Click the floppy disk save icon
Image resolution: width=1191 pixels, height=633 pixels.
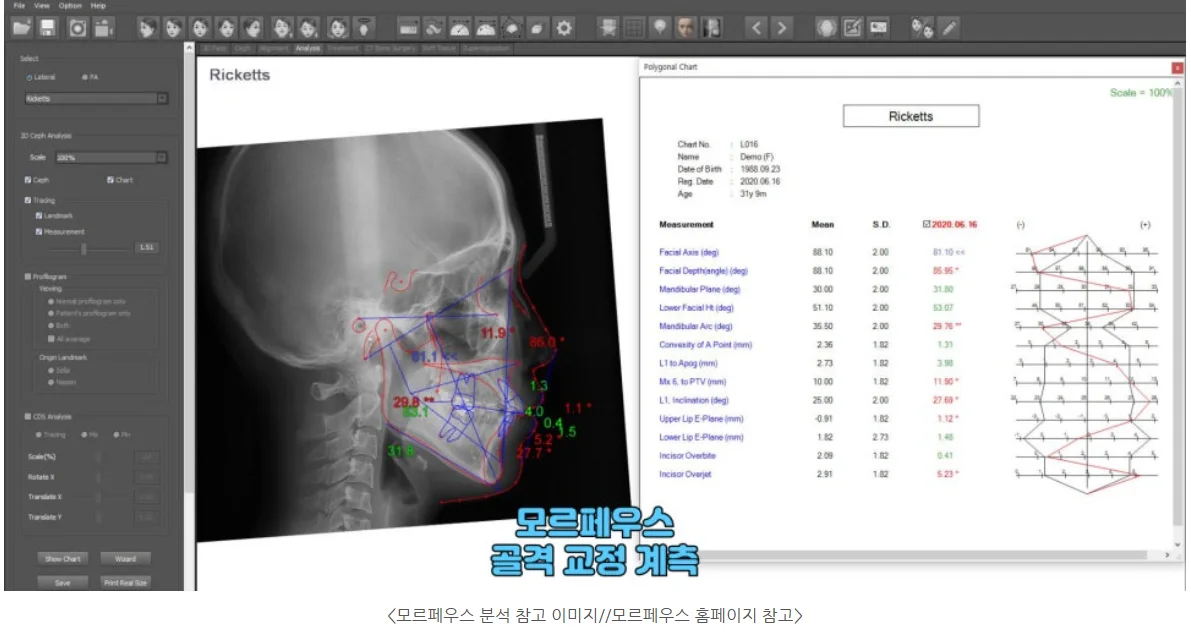tap(48, 29)
